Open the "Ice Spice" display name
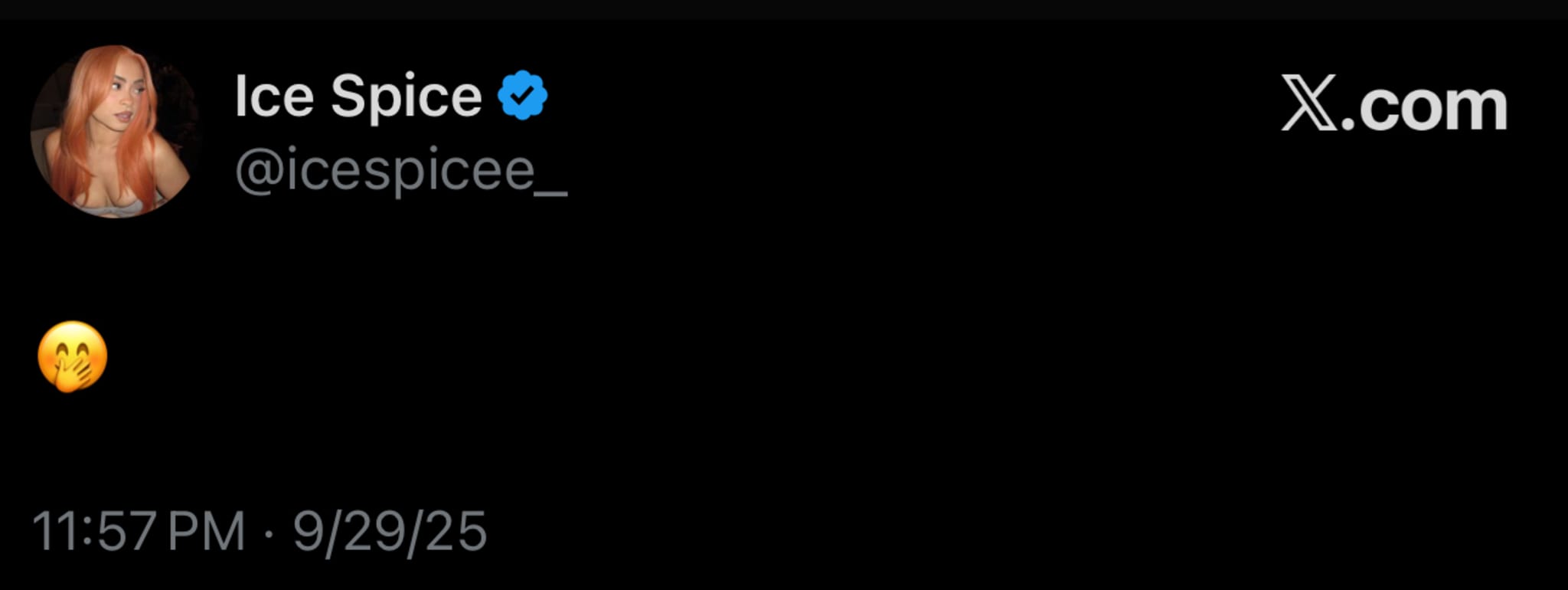This screenshot has height=590, width=1568. coord(358,97)
